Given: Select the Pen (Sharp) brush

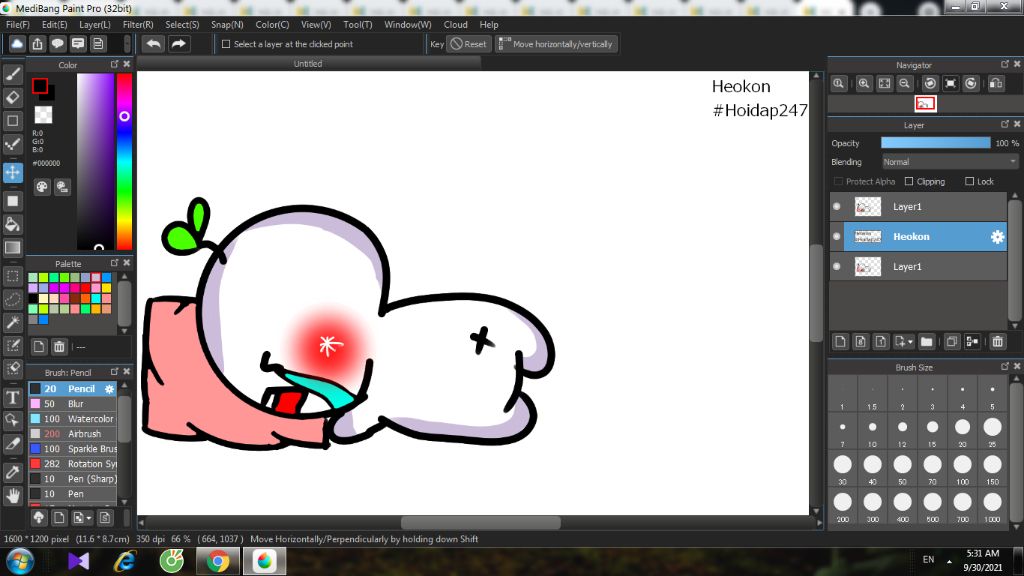Looking at the screenshot, I should coord(72,479).
